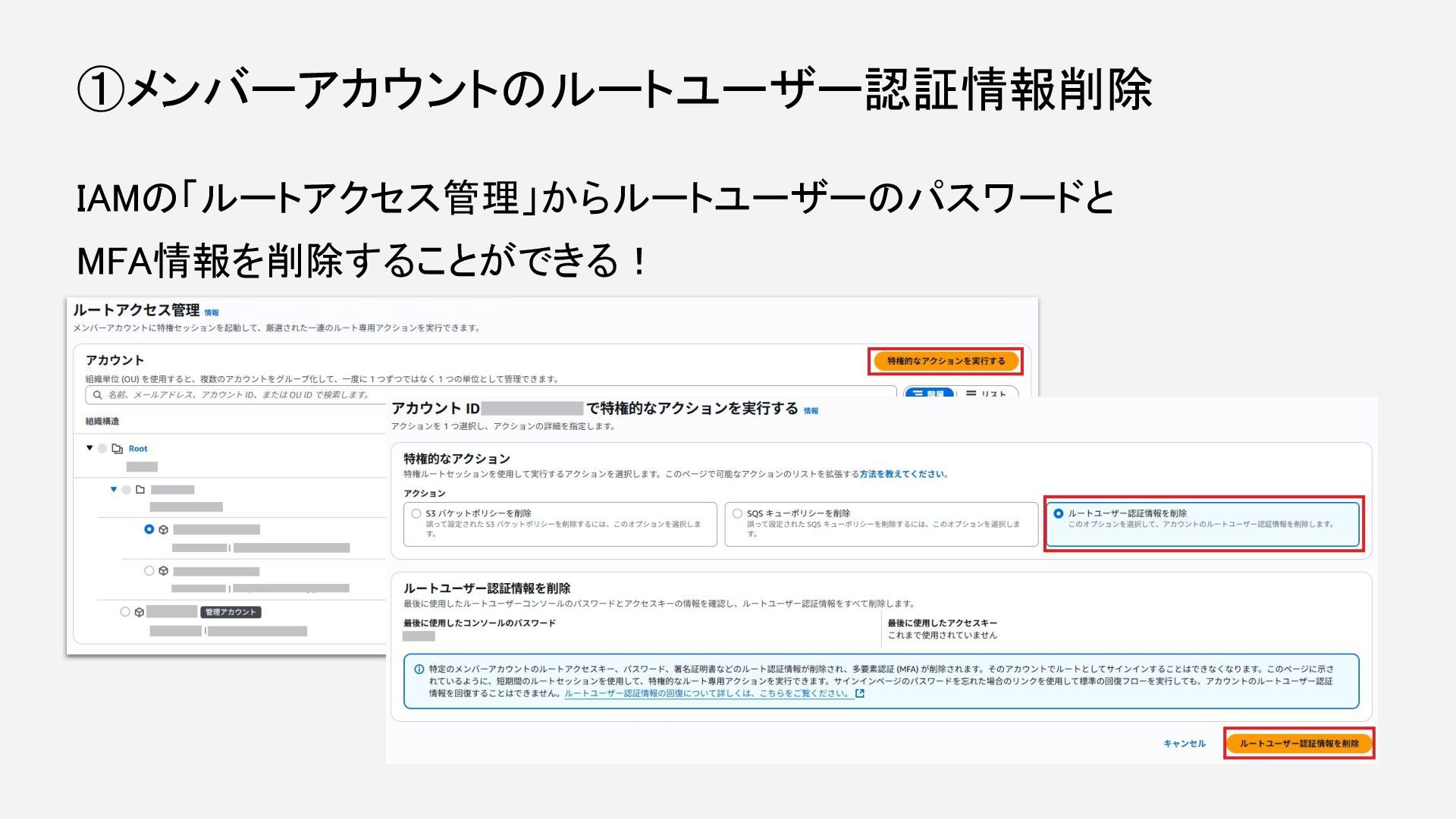This screenshot has width=1456, height=819.
Task: Switch to リスト view tab
Action: [987, 394]
